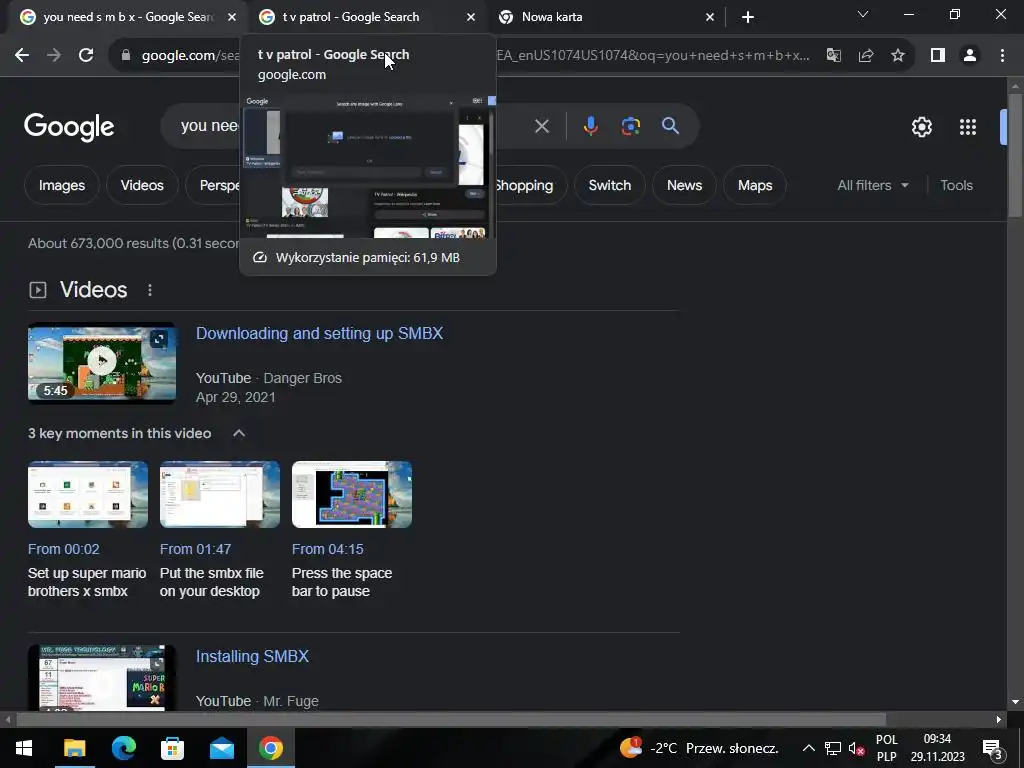The width and height of the screenshot is (1024, 768).
Task: Bookmark this page with the star icon
Action: pos(898,56)
